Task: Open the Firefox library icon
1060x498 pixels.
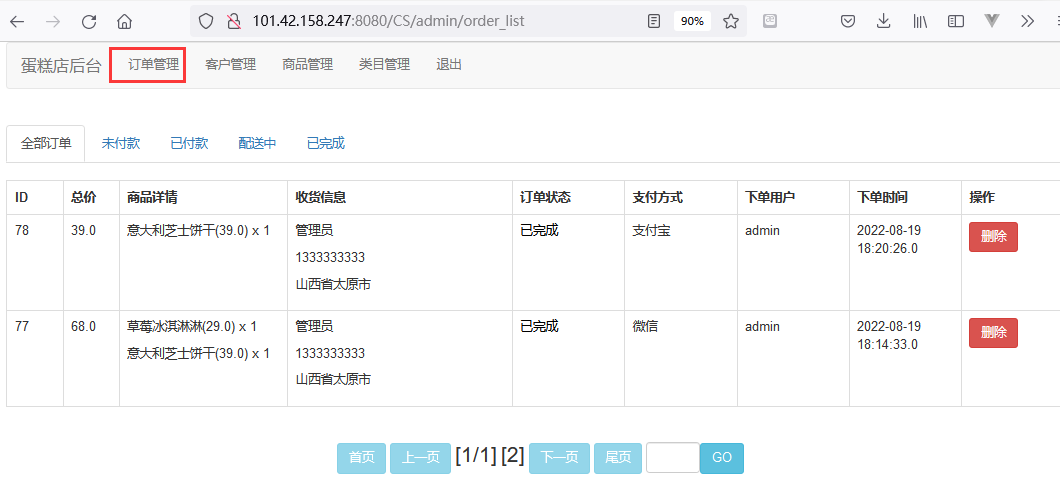Action: click(x=920, y=21)
